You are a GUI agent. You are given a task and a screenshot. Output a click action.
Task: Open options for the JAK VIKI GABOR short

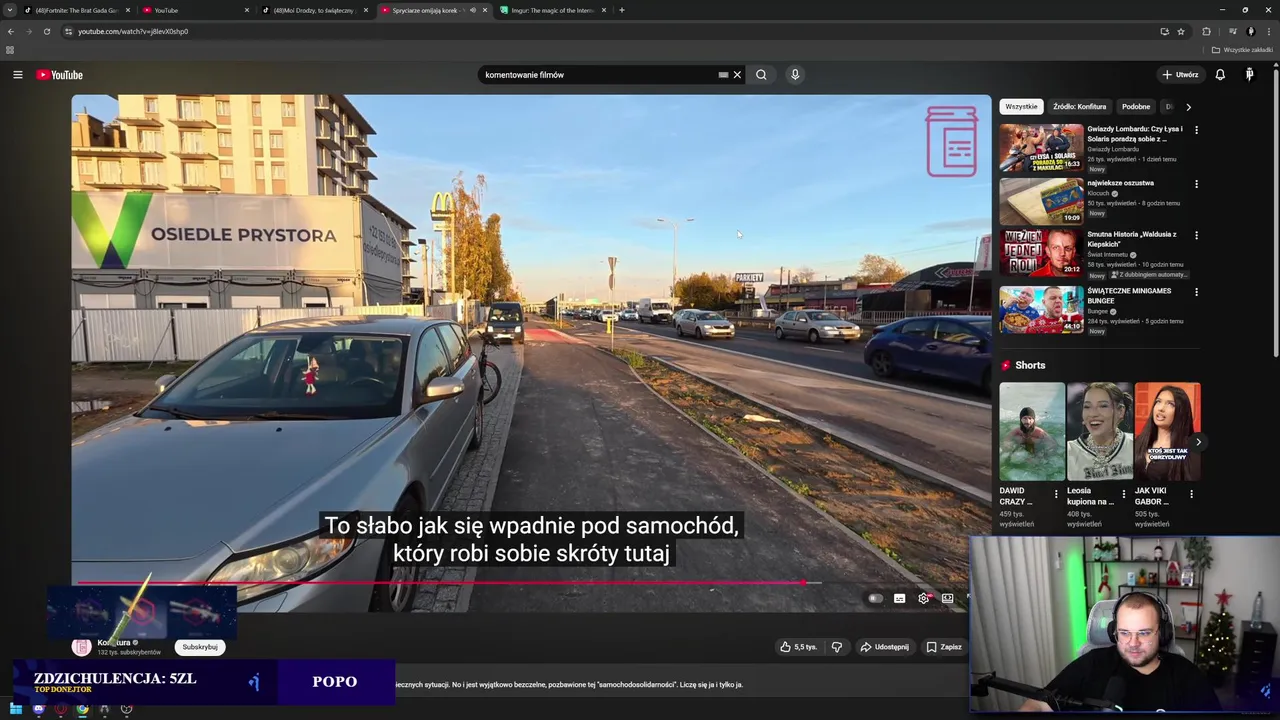point(1191,494)
